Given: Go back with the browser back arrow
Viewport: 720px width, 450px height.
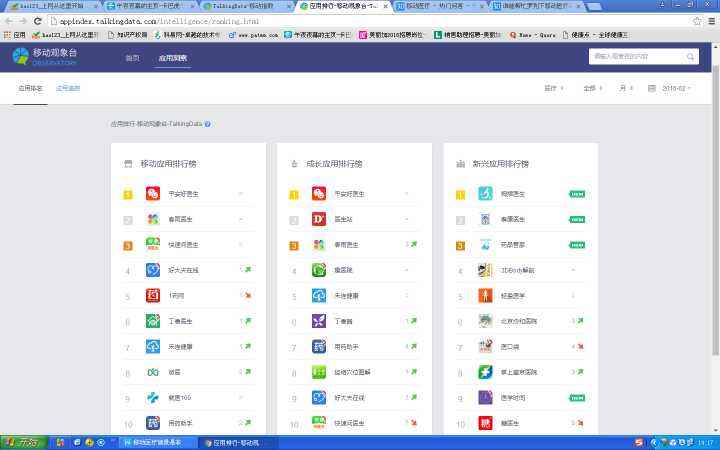Looking at the screenshot, I should click(9, 21).
